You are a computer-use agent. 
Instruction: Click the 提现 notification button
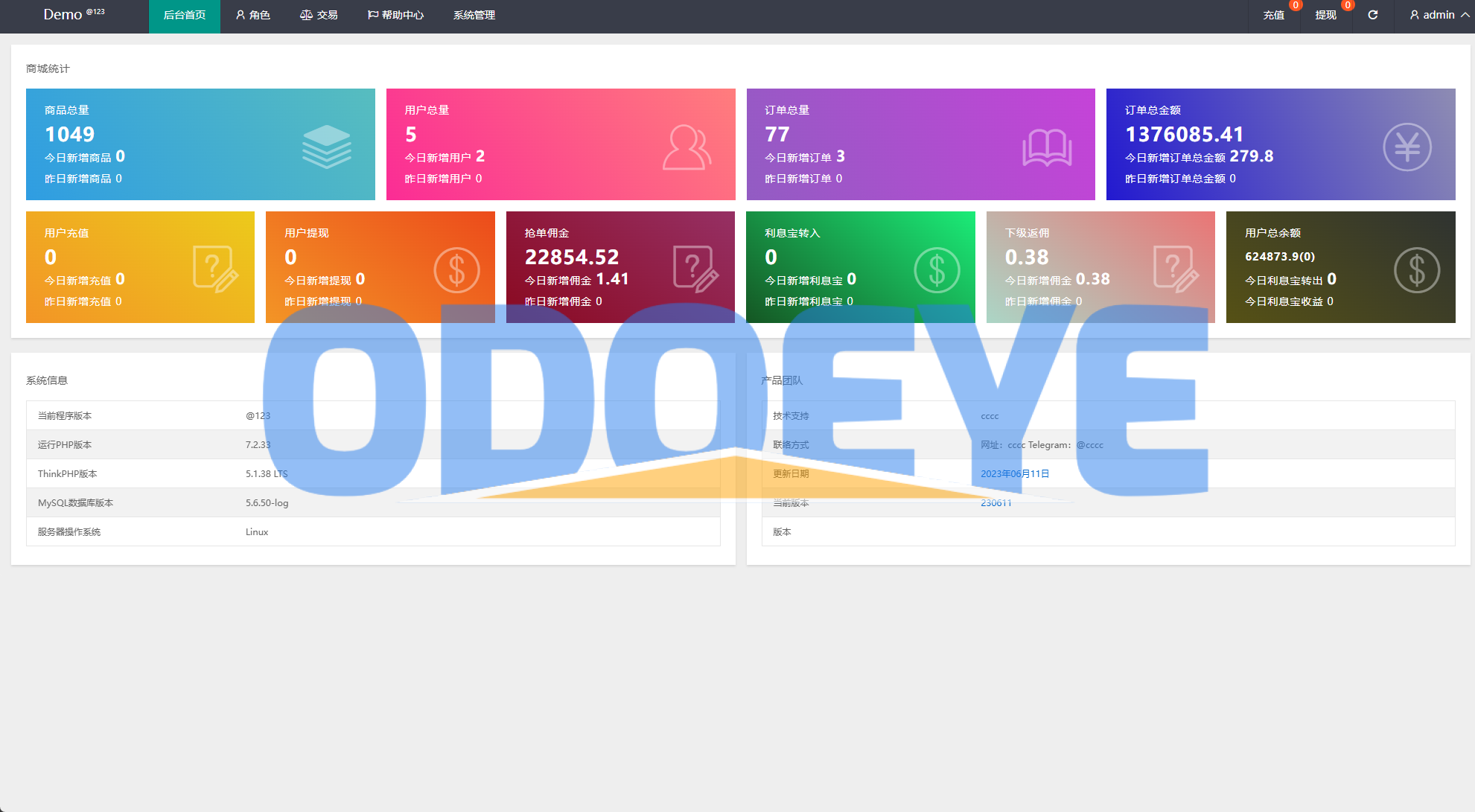point(1325,15)
